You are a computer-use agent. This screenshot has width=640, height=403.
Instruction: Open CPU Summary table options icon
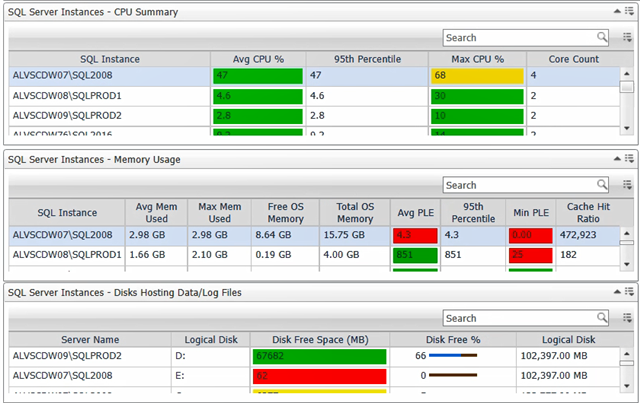(x=627, y=38)
